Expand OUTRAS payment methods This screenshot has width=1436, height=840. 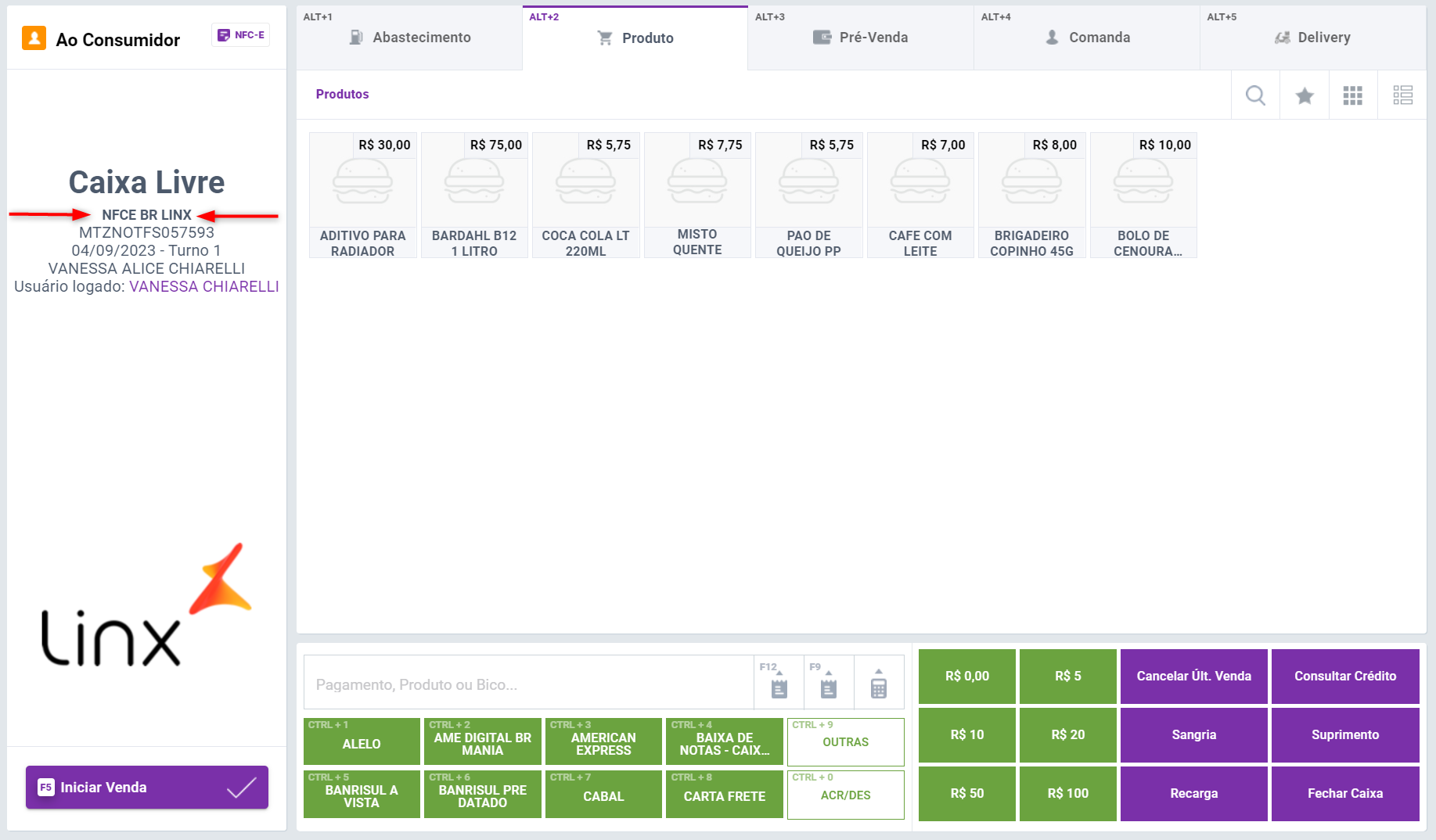tap(845, 741)
